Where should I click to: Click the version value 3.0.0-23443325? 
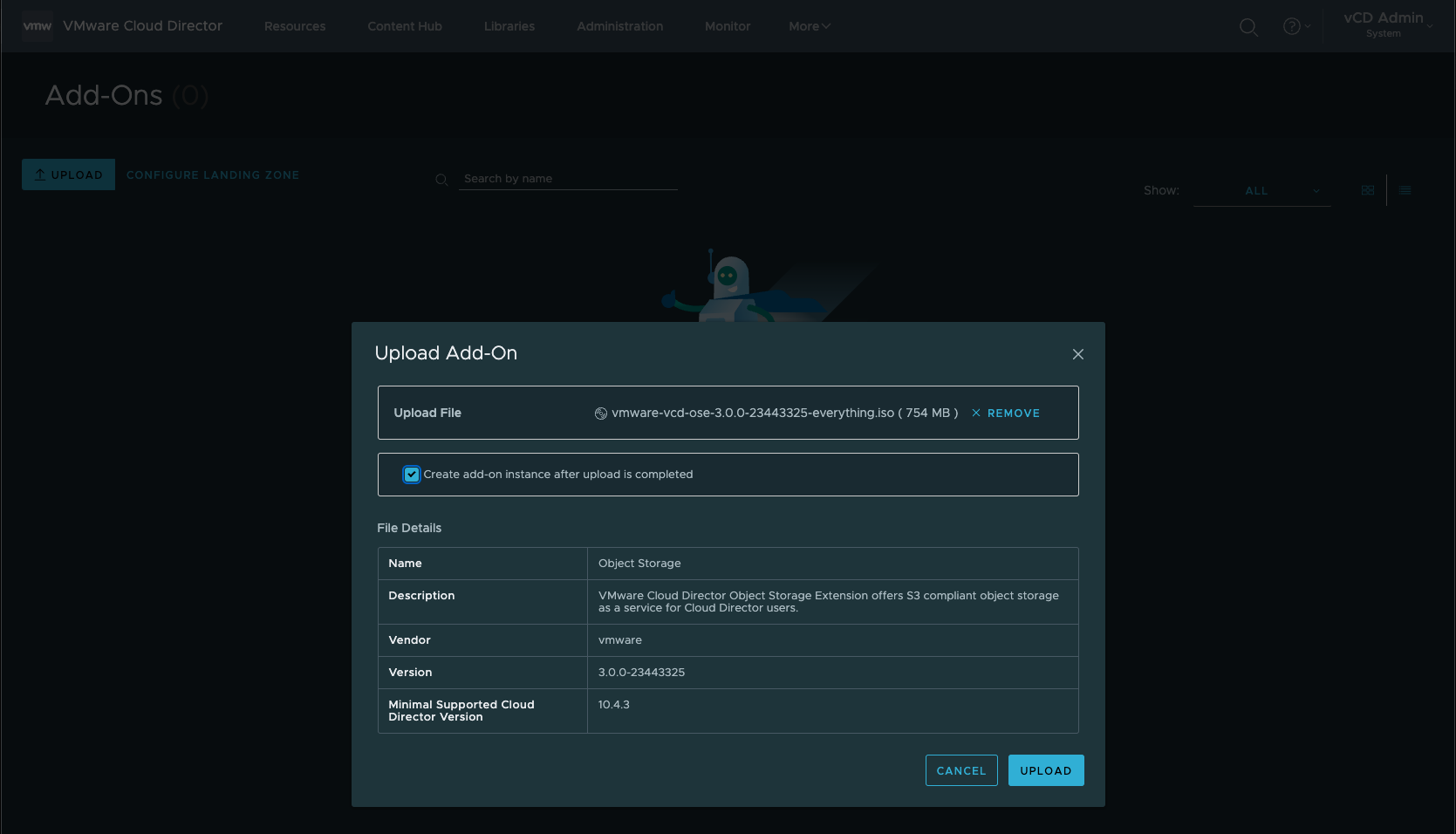tap(641, 673)
